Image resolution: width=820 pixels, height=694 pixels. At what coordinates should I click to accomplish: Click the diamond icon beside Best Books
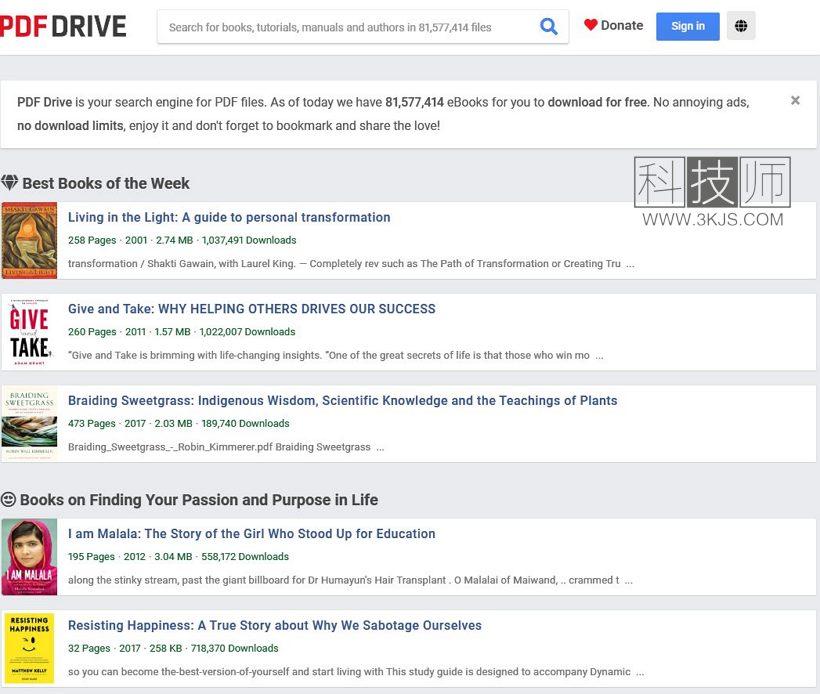[9, 183]
